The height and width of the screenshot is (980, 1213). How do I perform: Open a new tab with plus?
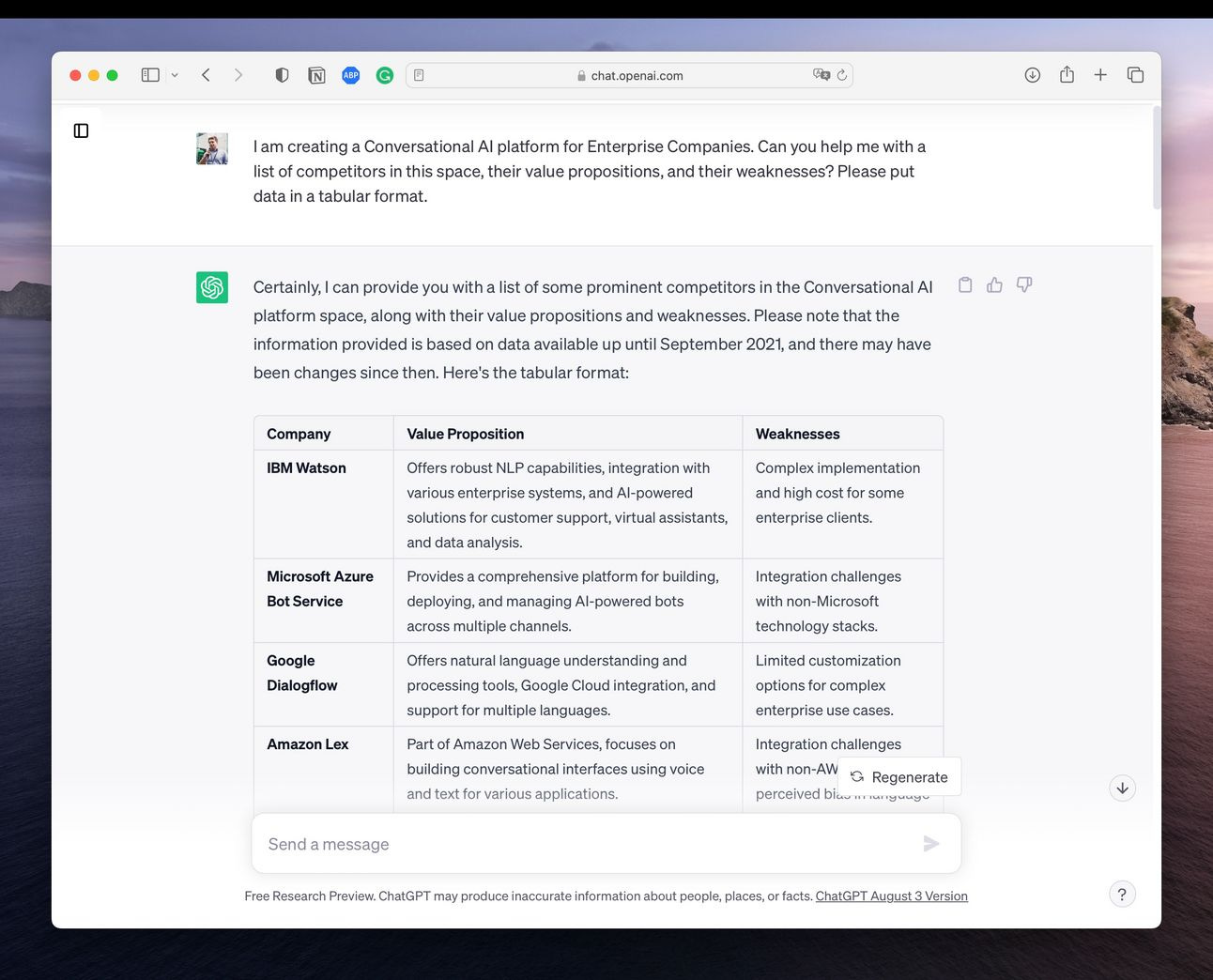click(1100, 75)
